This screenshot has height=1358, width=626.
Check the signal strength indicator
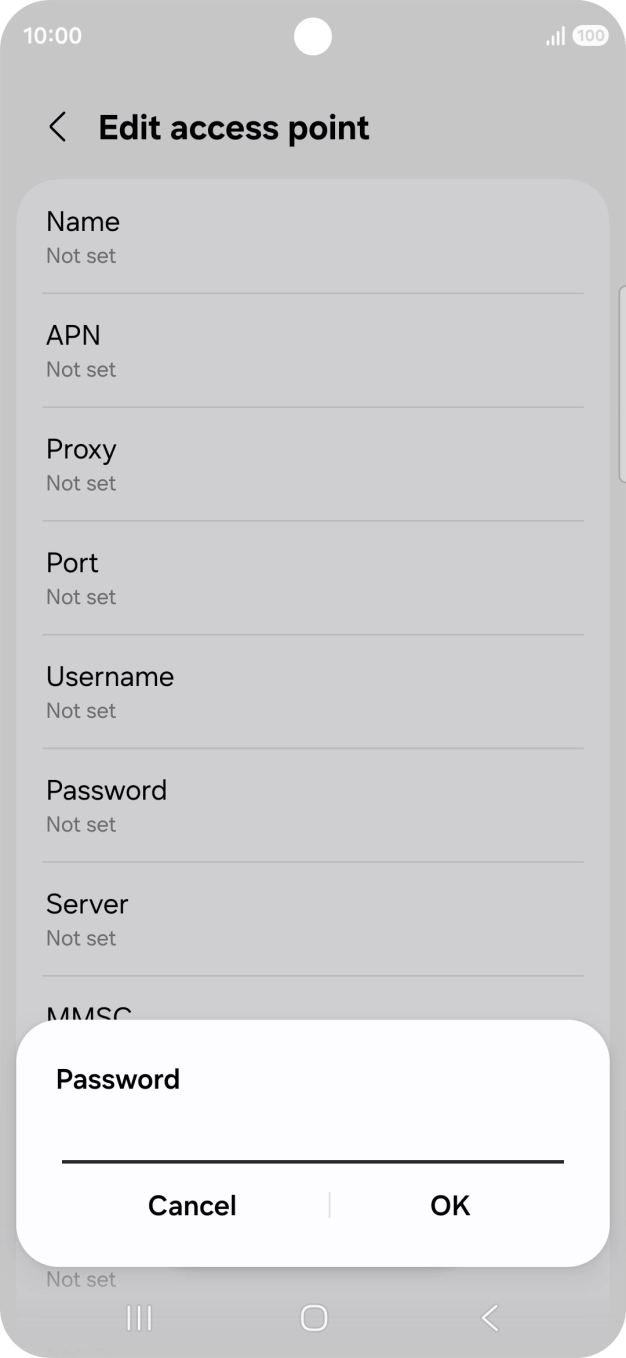554,35
